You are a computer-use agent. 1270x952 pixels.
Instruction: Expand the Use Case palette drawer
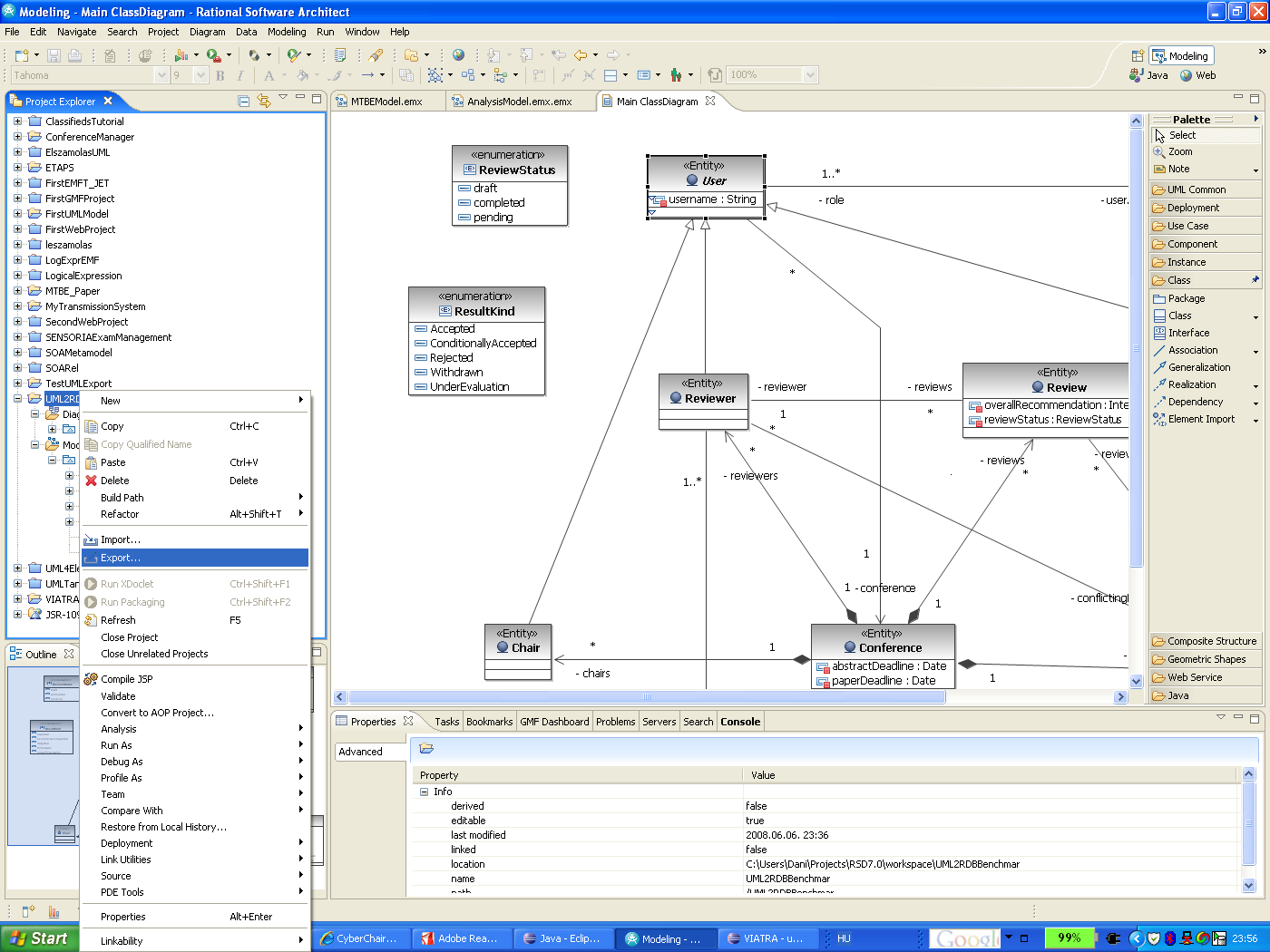point(1206,226)
